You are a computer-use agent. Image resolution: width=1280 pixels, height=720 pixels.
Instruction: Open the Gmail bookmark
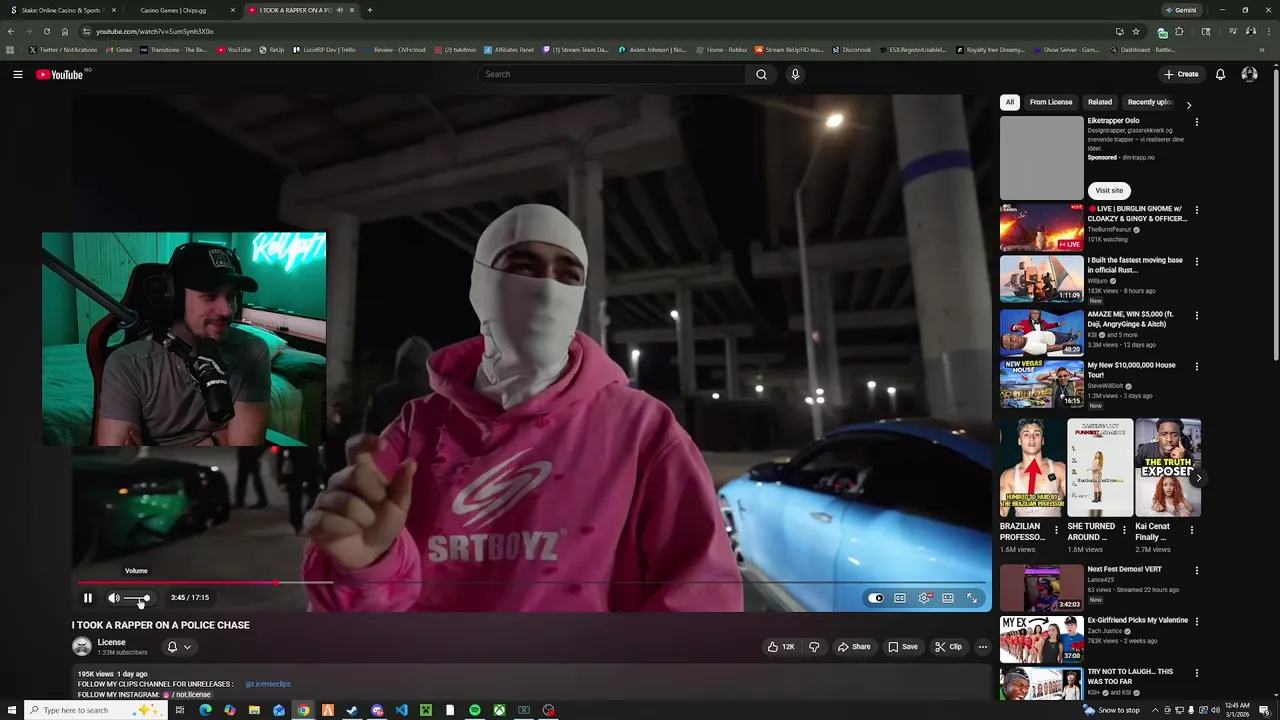point(119,49)
